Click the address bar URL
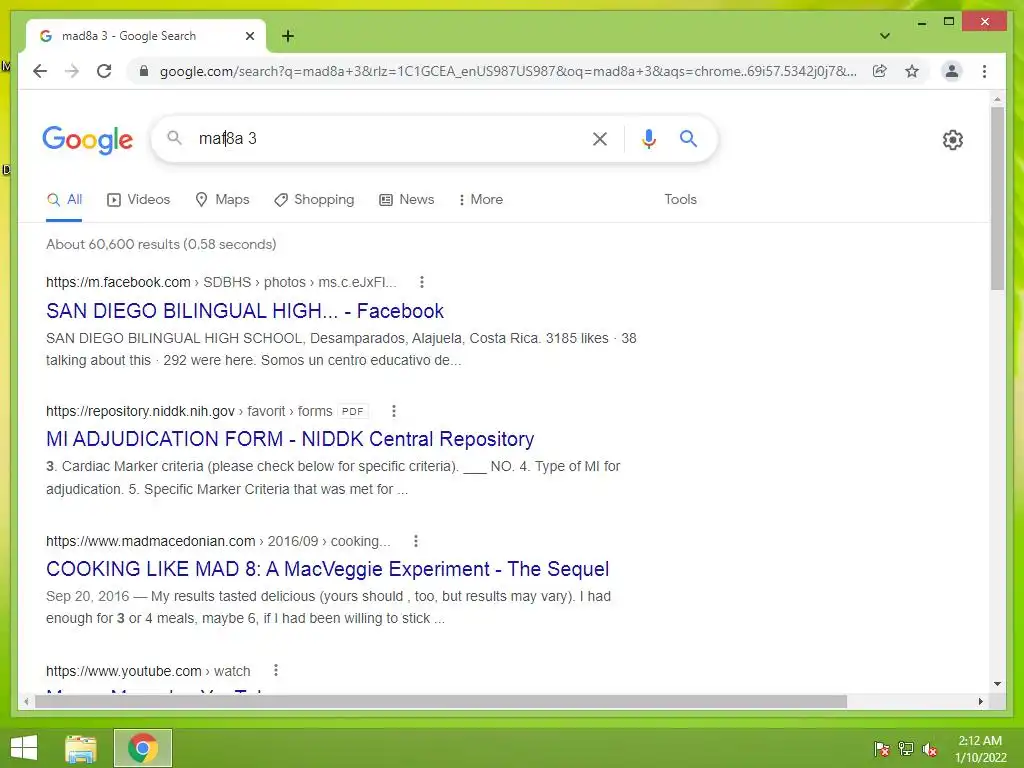 pos(508,71)
